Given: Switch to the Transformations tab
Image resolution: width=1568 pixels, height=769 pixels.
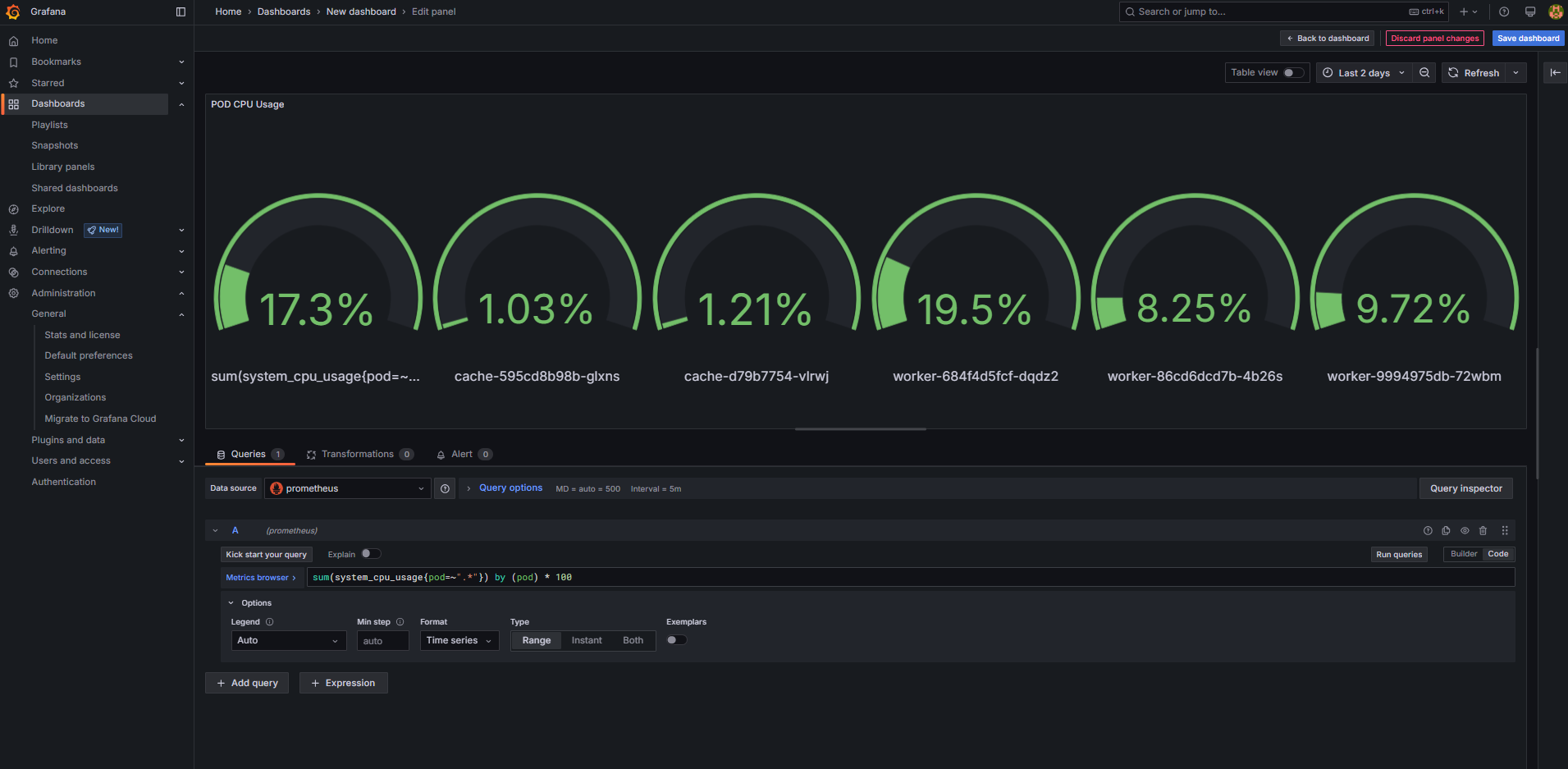Looking at the screenshot, I should coord(359,454).
